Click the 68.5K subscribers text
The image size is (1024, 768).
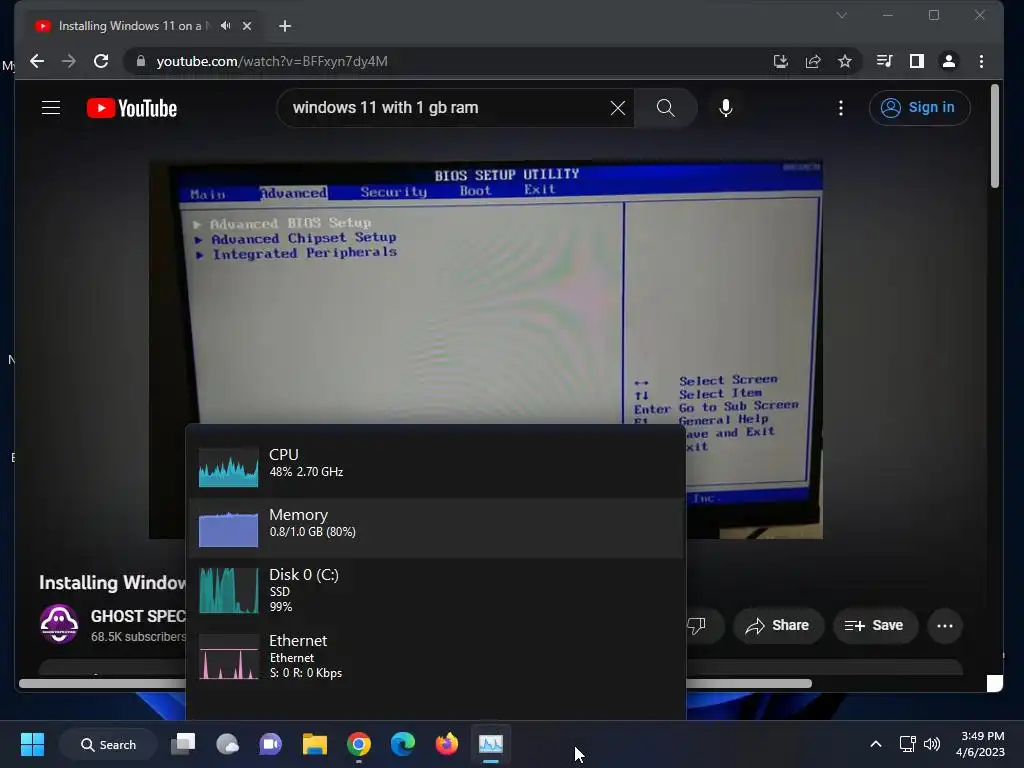click(138, 637)
